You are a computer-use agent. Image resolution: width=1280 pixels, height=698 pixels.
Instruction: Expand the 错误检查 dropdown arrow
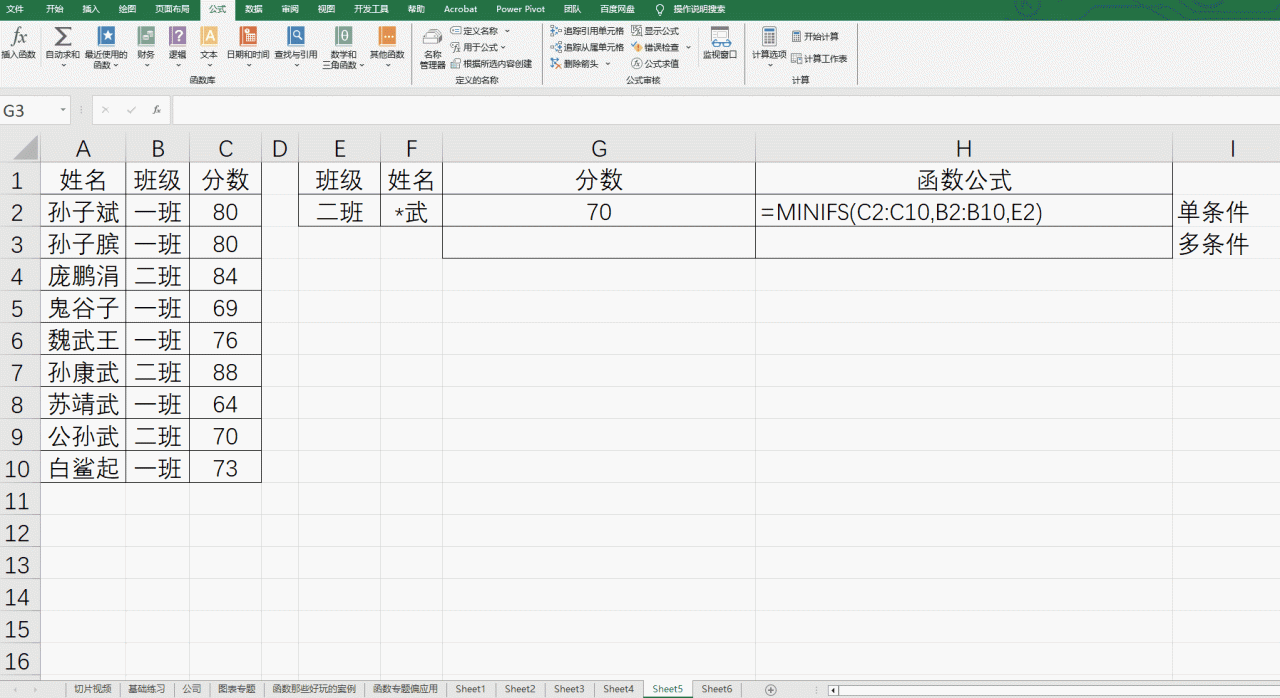pos(688,47)
